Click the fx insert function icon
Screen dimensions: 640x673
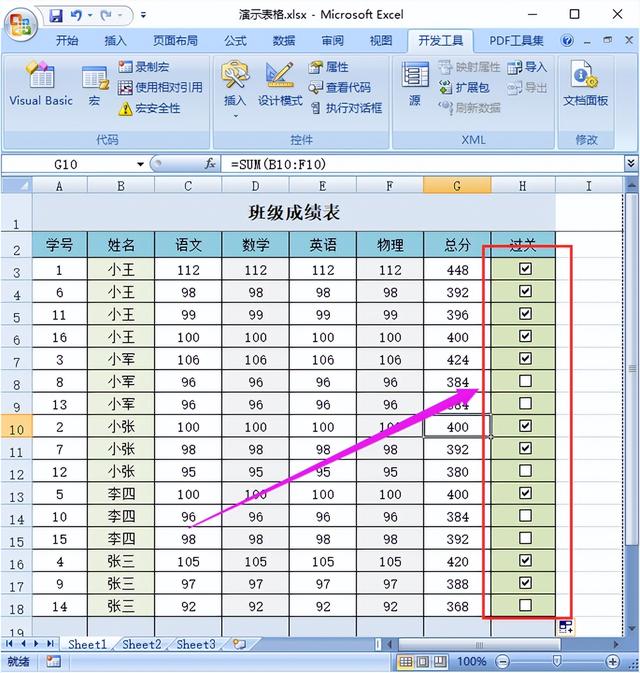(x=210, y=164)
